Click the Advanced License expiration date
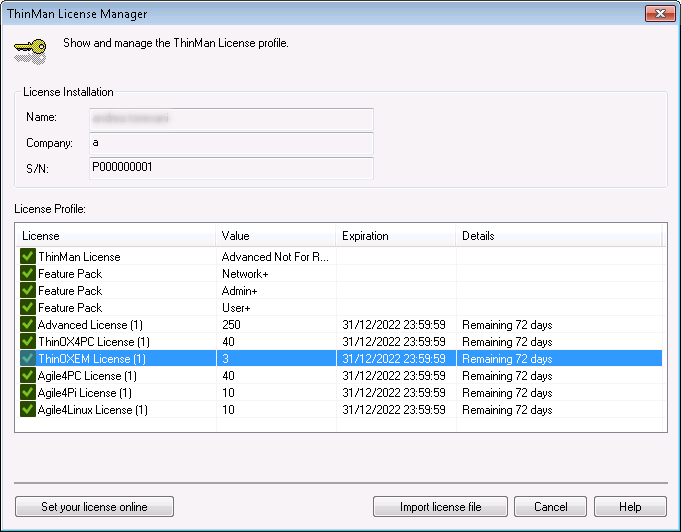Image resolution: width=681 pixels, height=532 pixels. [394, 325]
